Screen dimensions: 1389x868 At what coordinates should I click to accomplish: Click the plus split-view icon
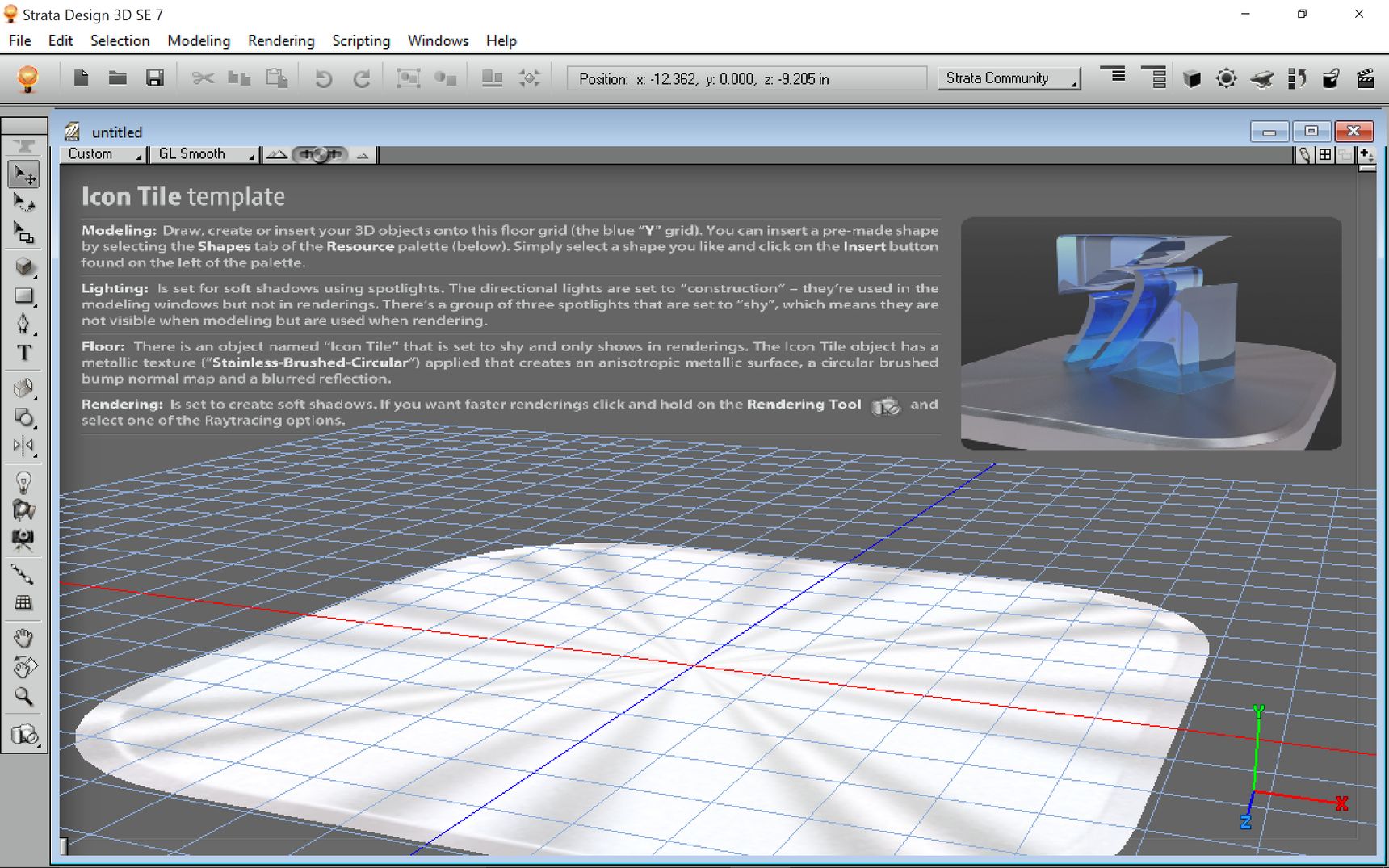1366,155
